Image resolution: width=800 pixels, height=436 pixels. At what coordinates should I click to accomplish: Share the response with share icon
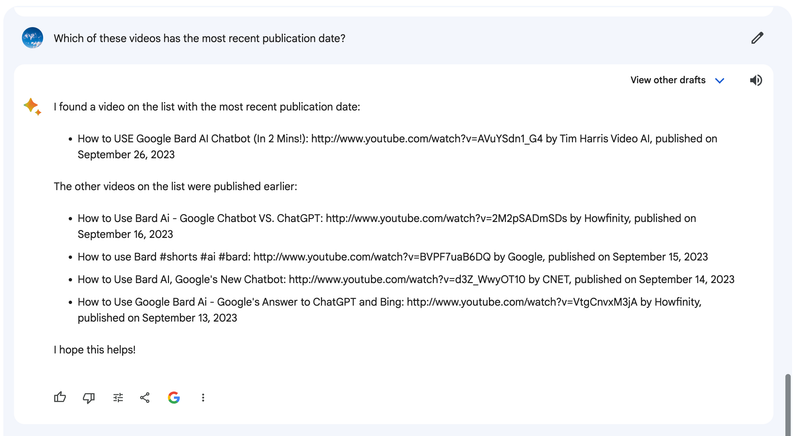point(145,397)
